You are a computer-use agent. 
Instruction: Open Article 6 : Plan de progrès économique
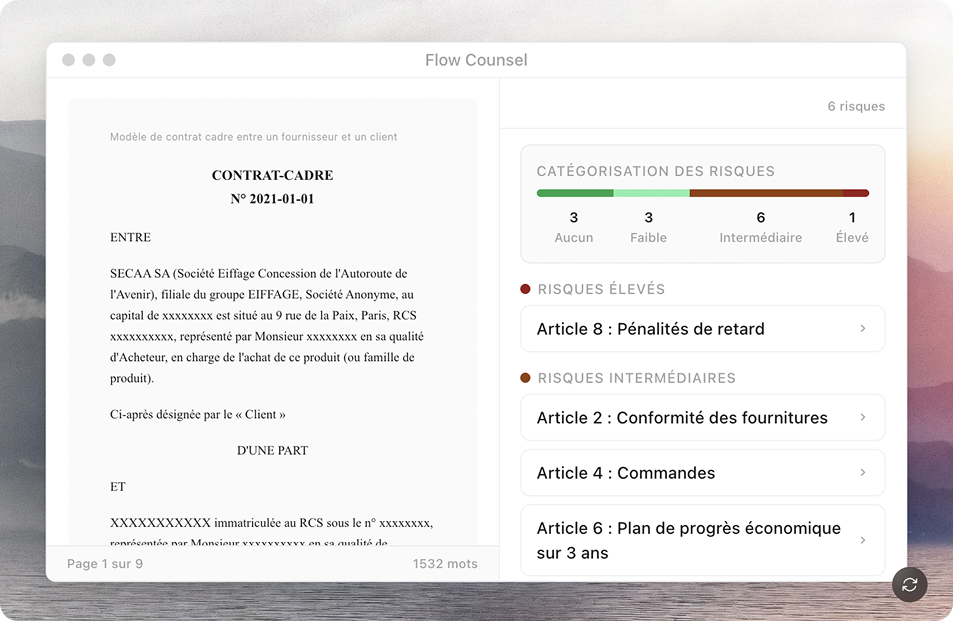pos(703,540)
